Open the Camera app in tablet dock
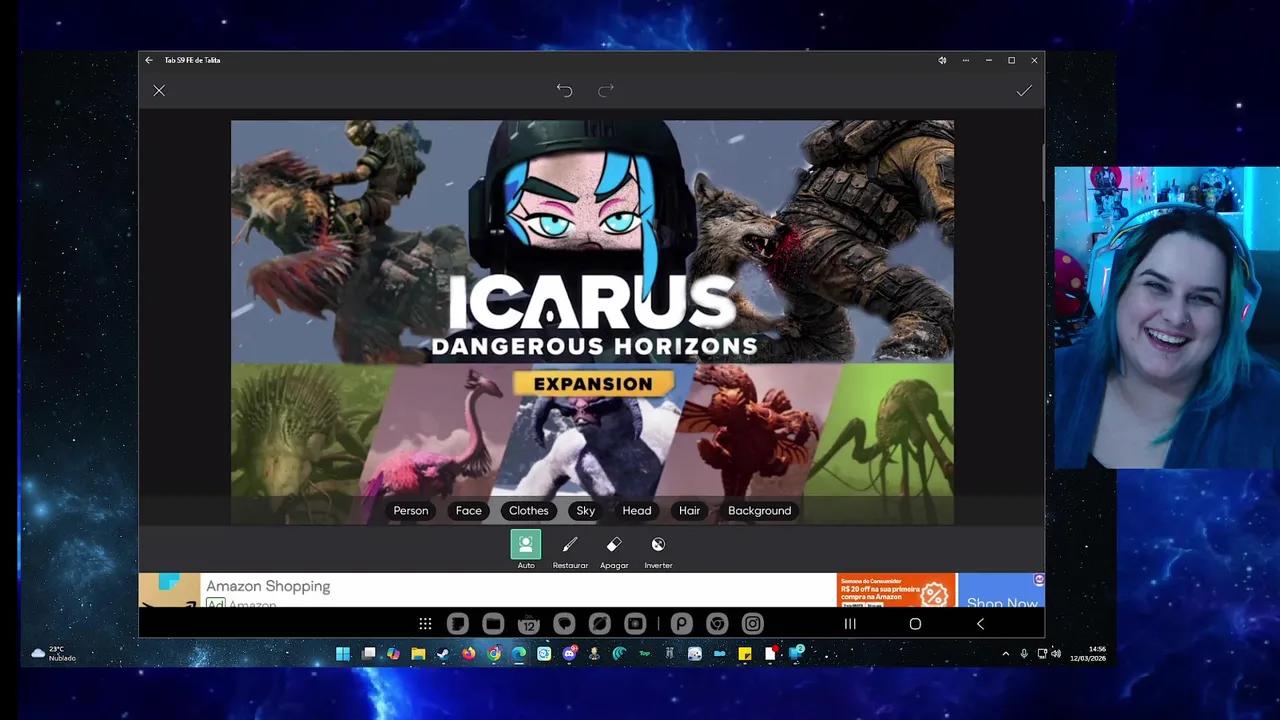 click(635, 624)
